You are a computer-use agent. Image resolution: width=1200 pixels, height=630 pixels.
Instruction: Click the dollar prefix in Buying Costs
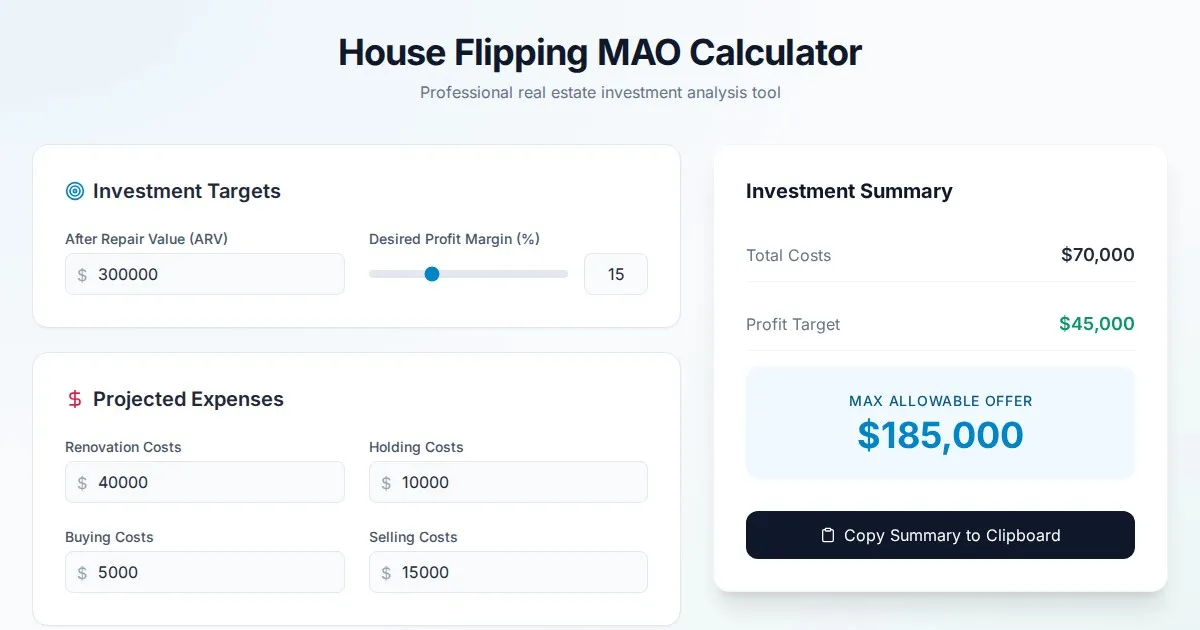(x=82, y=572)
